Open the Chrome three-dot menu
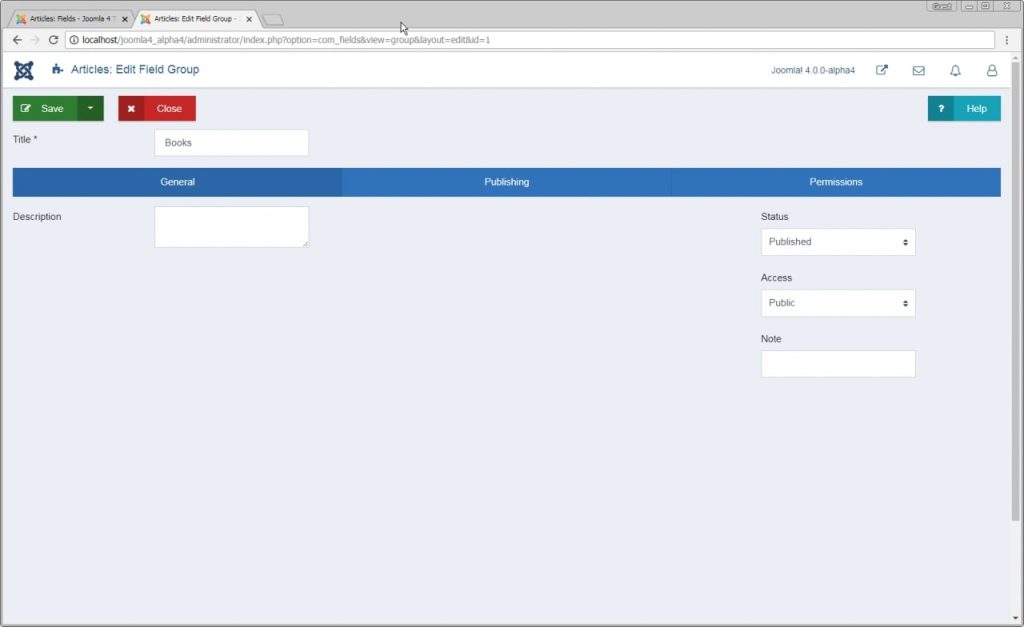The width and height of the screenshot is (1024, 627). tap(1006, 40)
